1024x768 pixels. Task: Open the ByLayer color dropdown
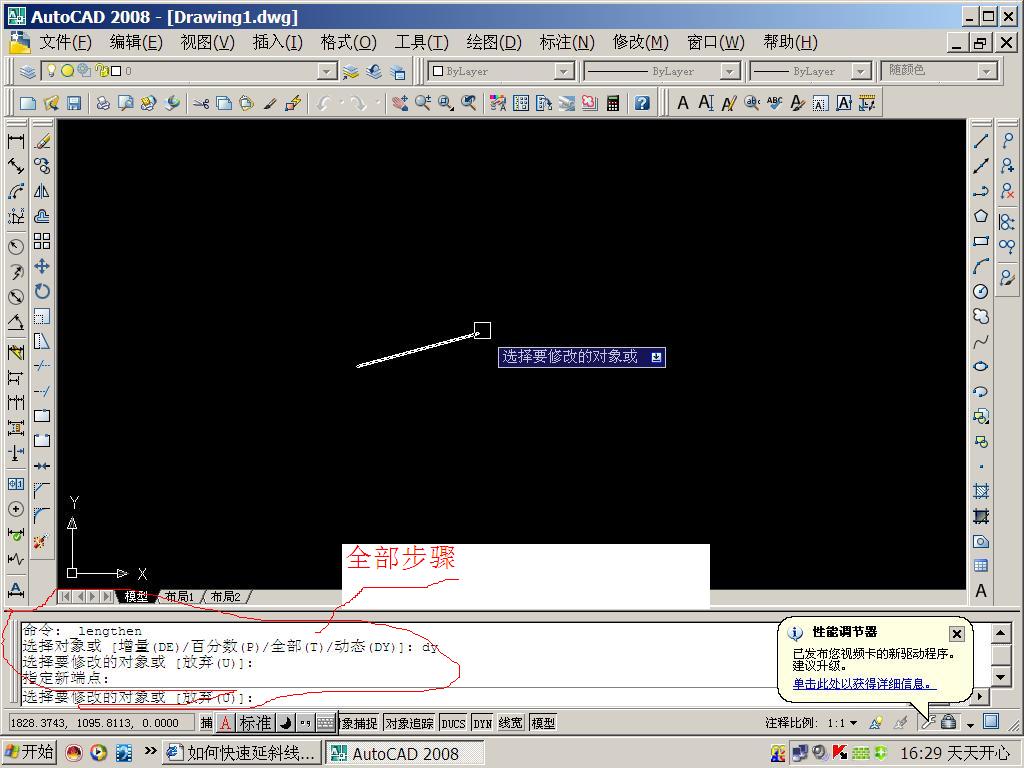tap(564, 71)
